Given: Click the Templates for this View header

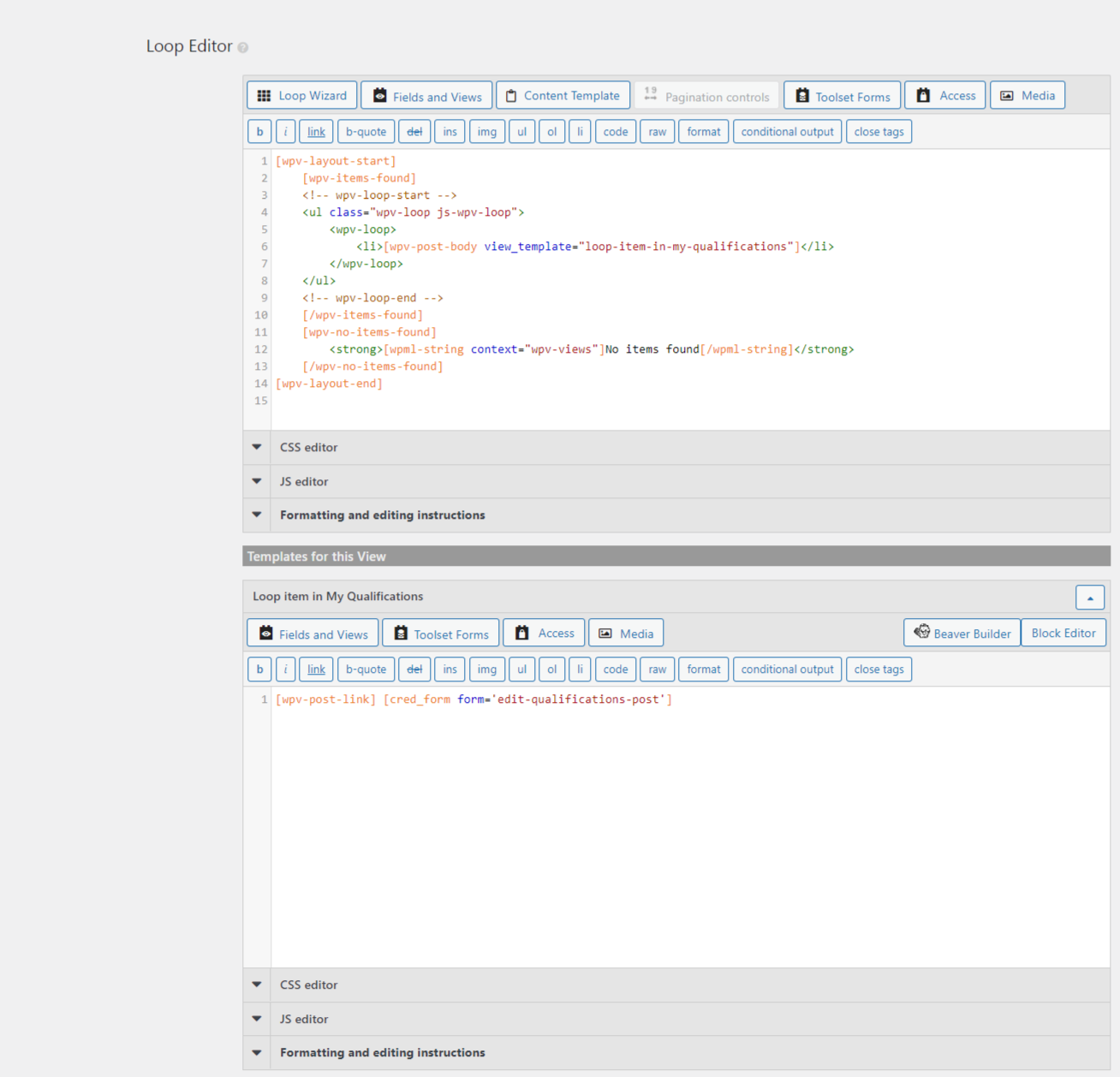Looking at the screenshot, I should [x=676, y=556].
